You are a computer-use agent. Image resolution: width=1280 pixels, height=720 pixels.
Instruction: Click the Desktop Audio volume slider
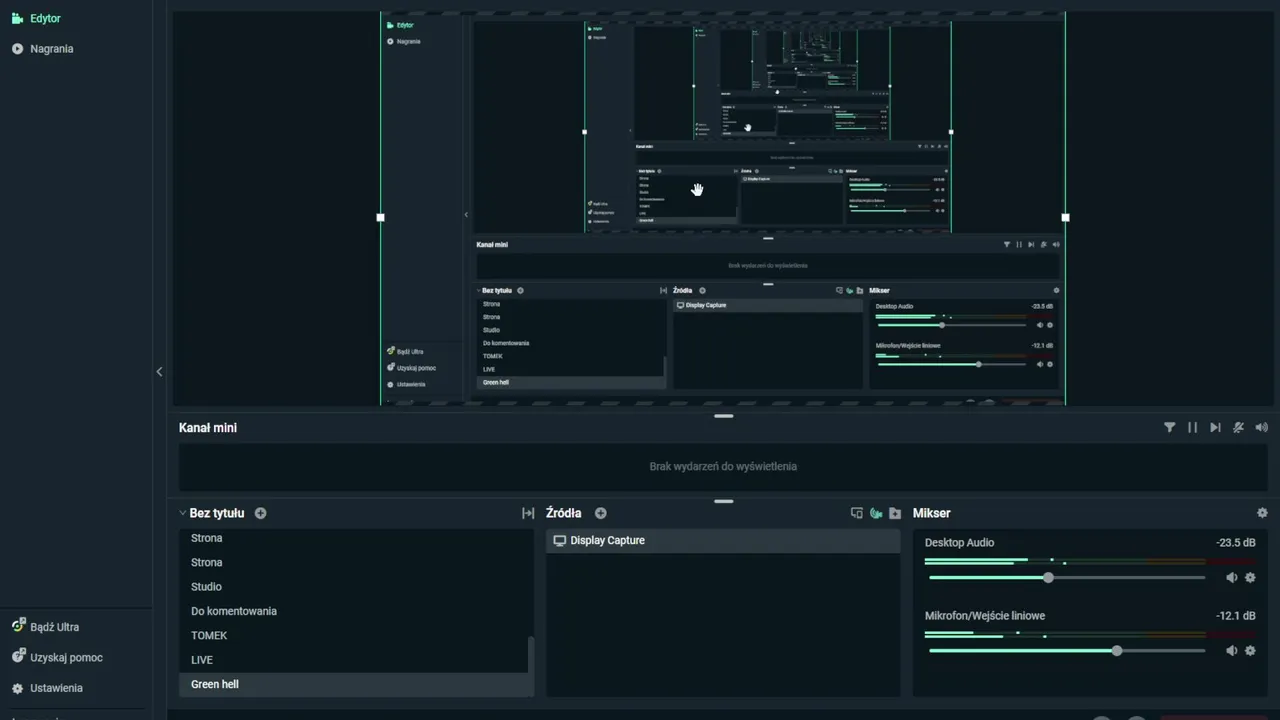tap(1067, 578)
